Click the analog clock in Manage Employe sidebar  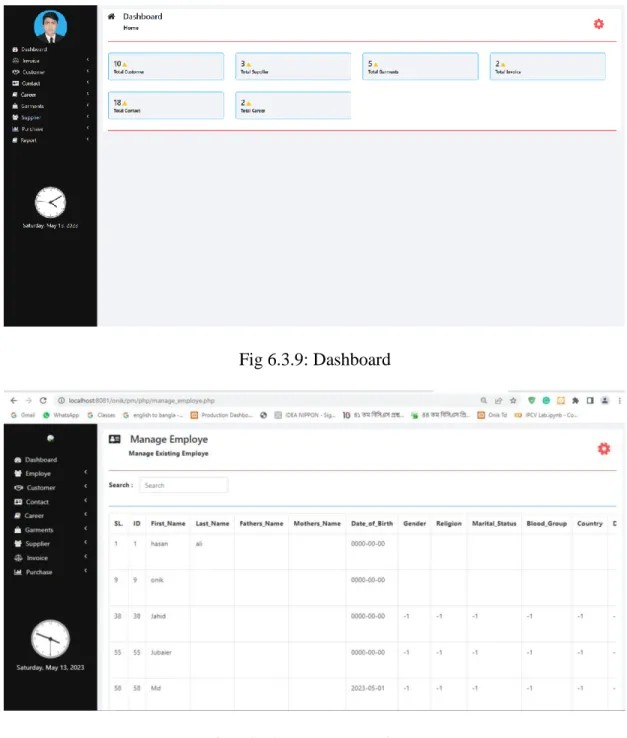pyautogui.click(x=50, y=639)
